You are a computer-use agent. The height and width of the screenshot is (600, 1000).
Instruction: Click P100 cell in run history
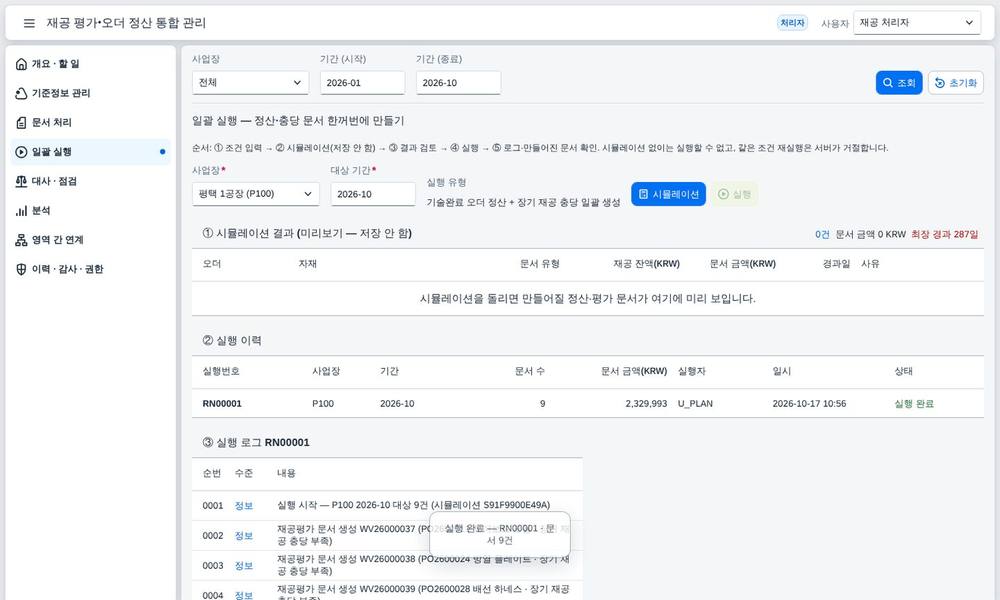pos(323,404)
